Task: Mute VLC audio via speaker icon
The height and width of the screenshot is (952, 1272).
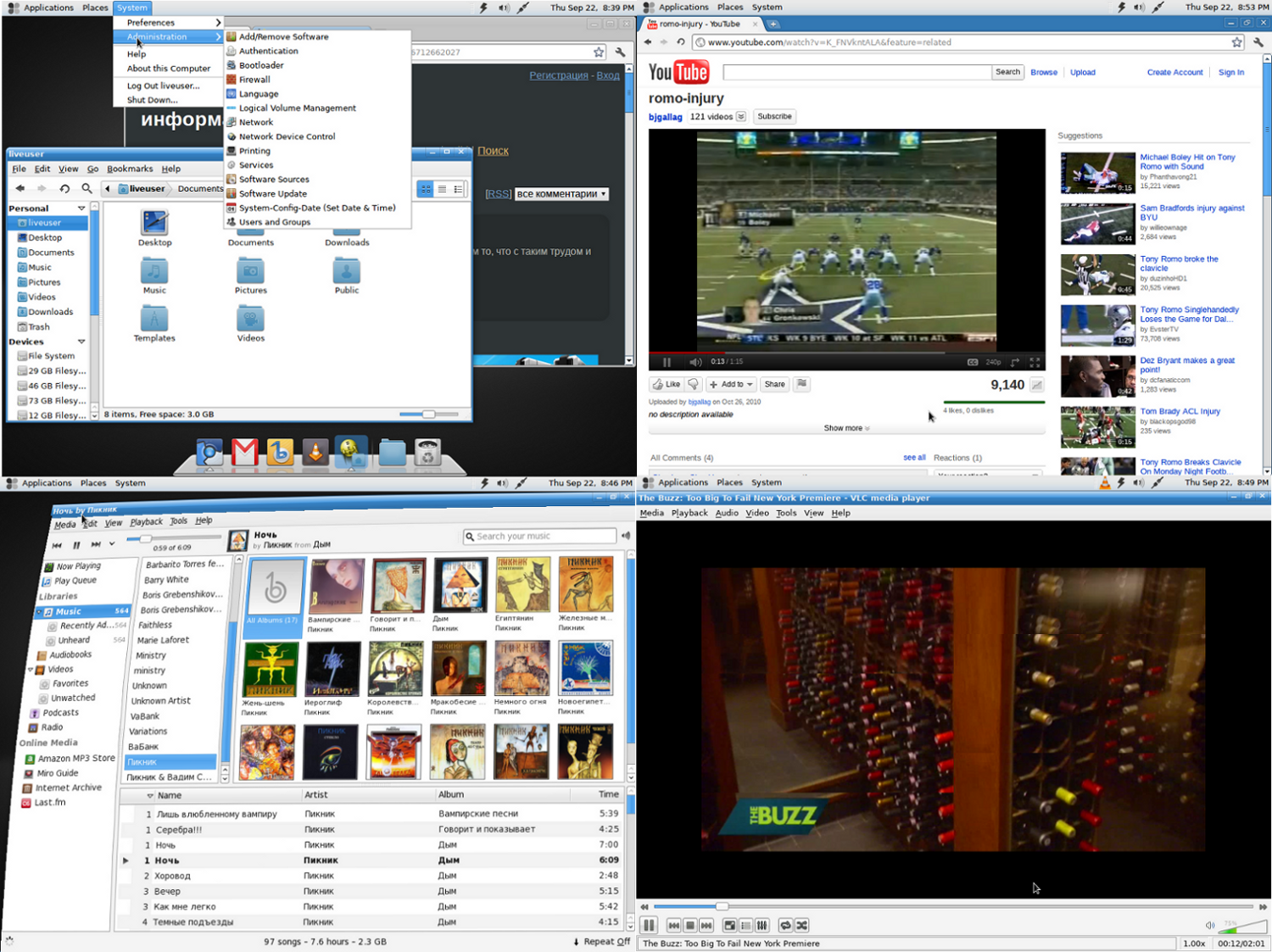Action: click(x=1210, y=926)
